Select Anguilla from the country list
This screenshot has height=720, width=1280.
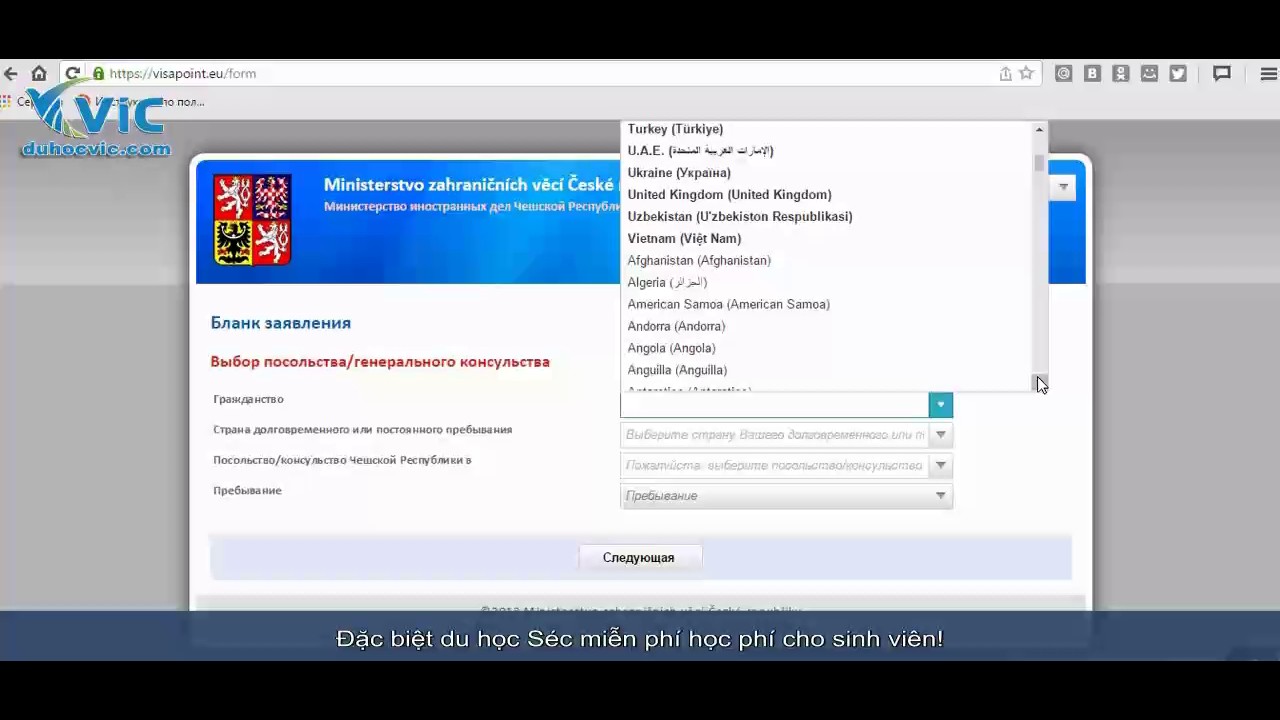point(826,371)
